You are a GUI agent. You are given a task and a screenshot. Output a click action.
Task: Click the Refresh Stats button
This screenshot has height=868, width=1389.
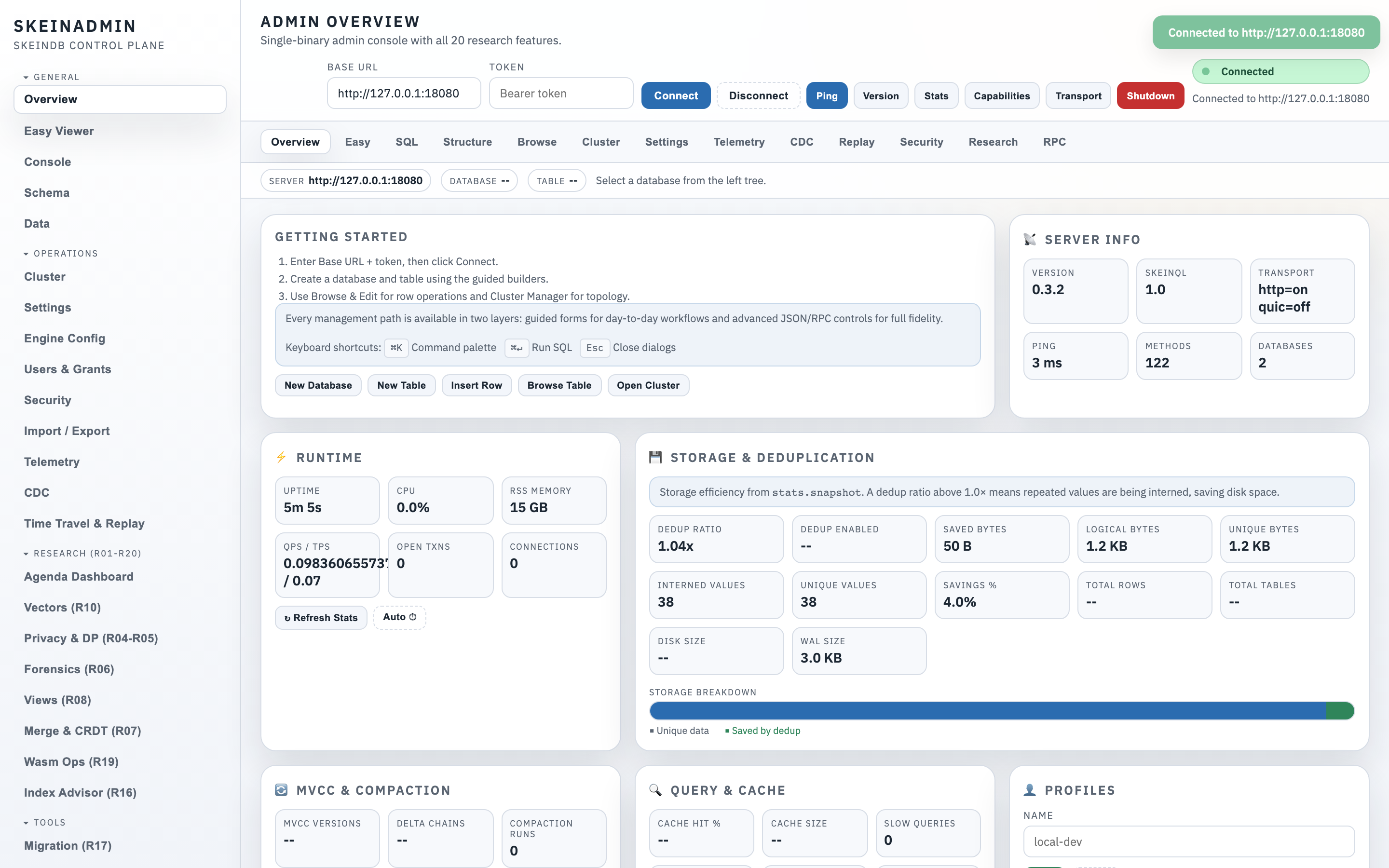pyautogui.click(x=321, y=618)
